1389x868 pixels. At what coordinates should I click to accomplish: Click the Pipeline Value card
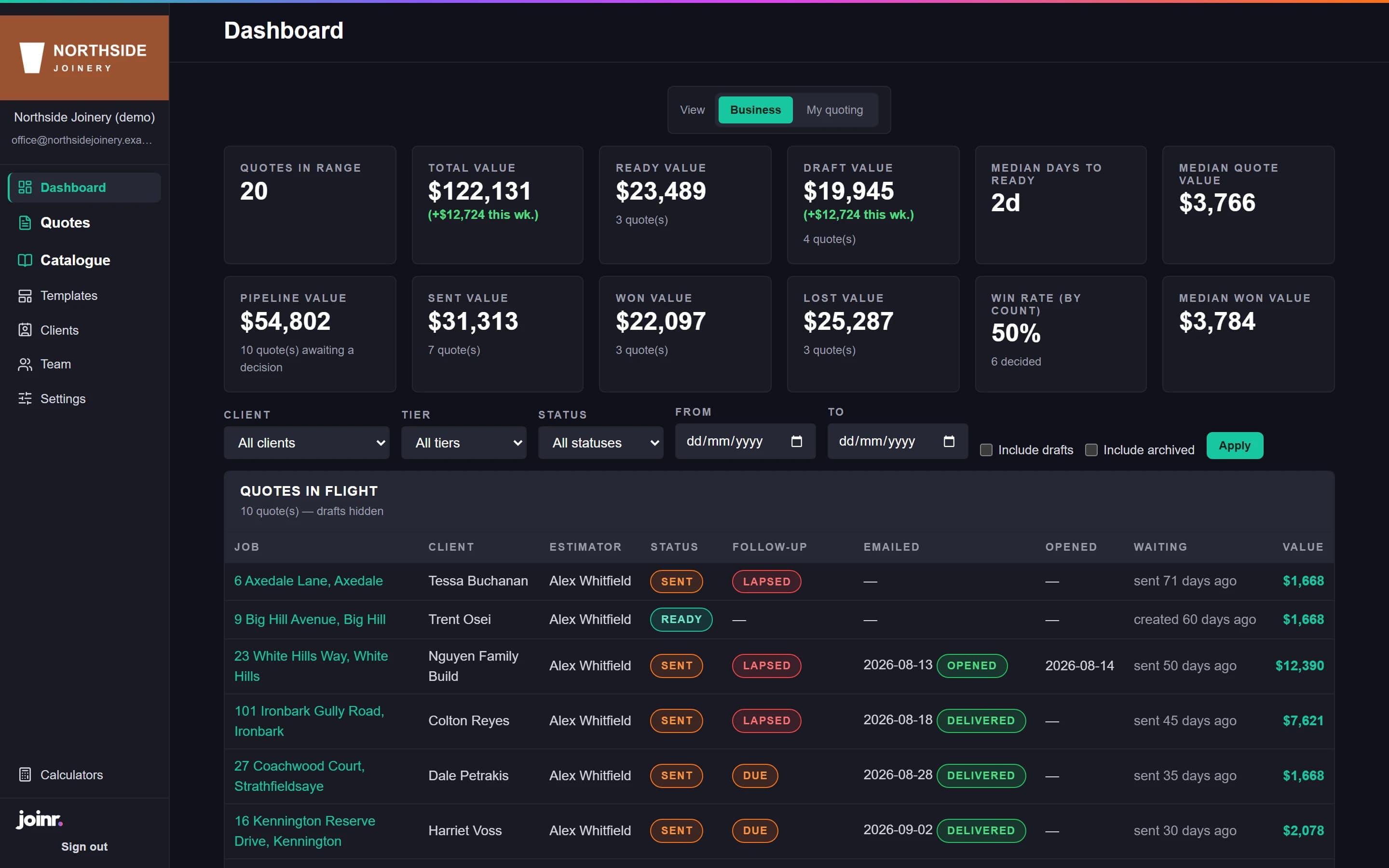click(x=310, y=334)
